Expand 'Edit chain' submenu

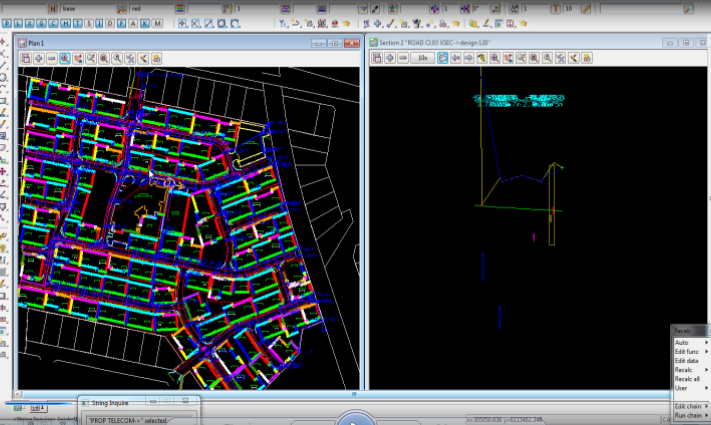pos(691,406)
